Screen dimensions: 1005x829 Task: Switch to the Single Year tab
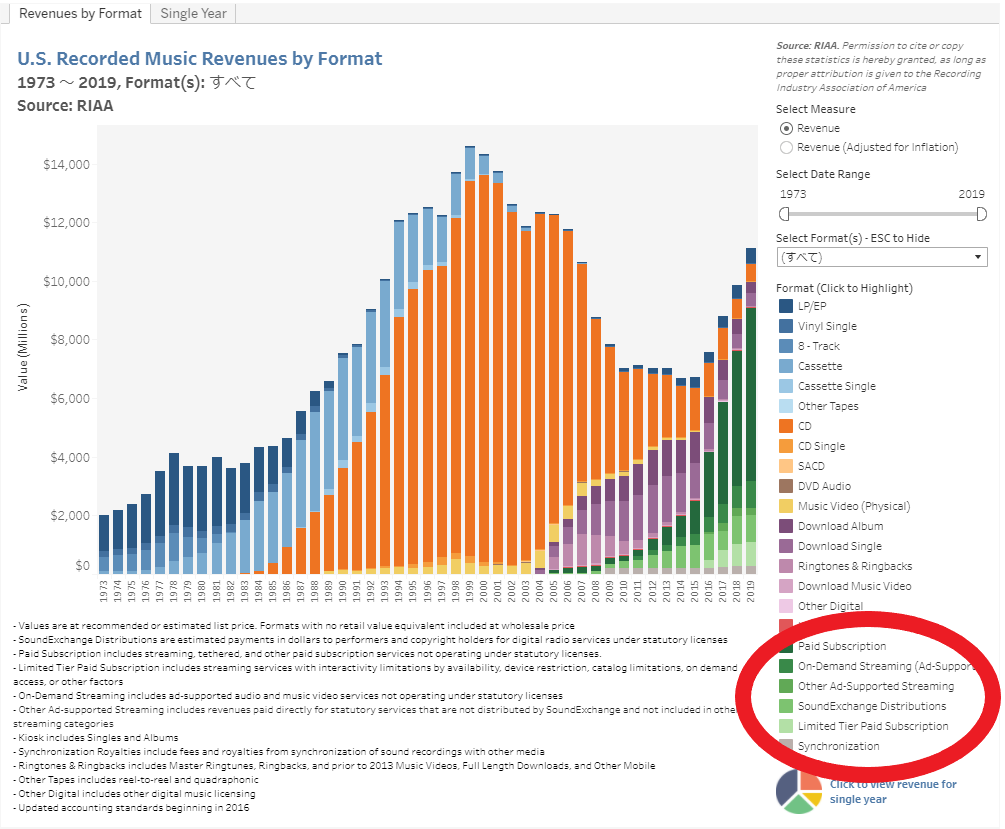[x=193, y=13]
